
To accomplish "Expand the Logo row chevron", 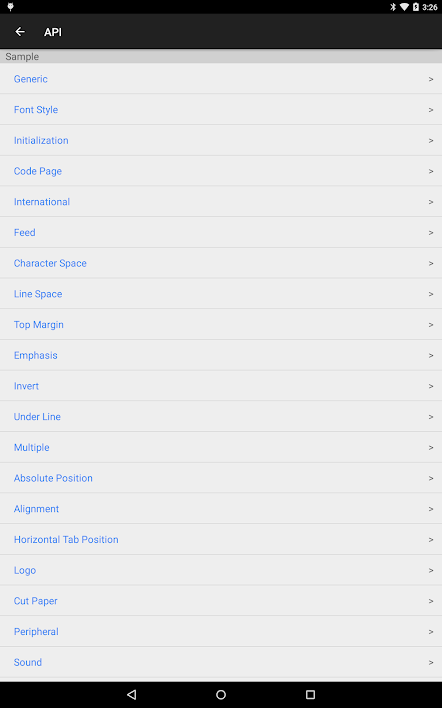I will point(431,570).
